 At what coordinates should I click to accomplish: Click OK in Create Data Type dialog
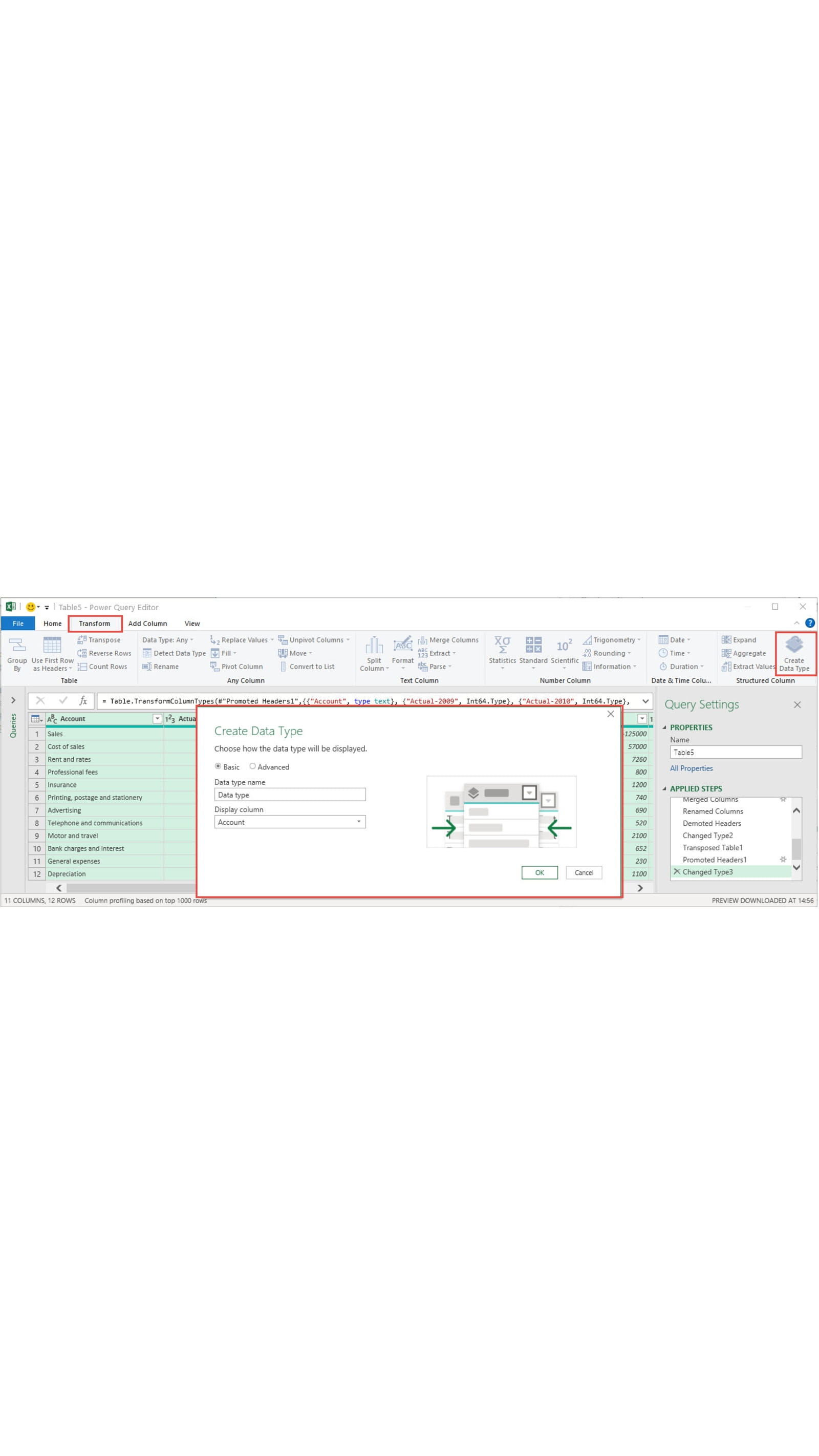click(x=539, y=873)
